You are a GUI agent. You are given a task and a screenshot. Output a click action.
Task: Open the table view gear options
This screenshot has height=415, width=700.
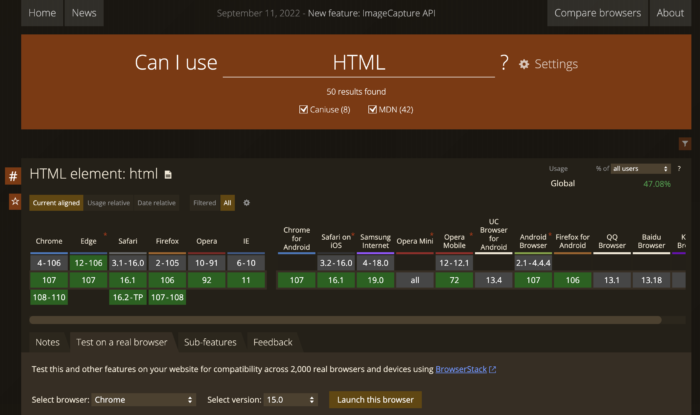tap(247, 203)
